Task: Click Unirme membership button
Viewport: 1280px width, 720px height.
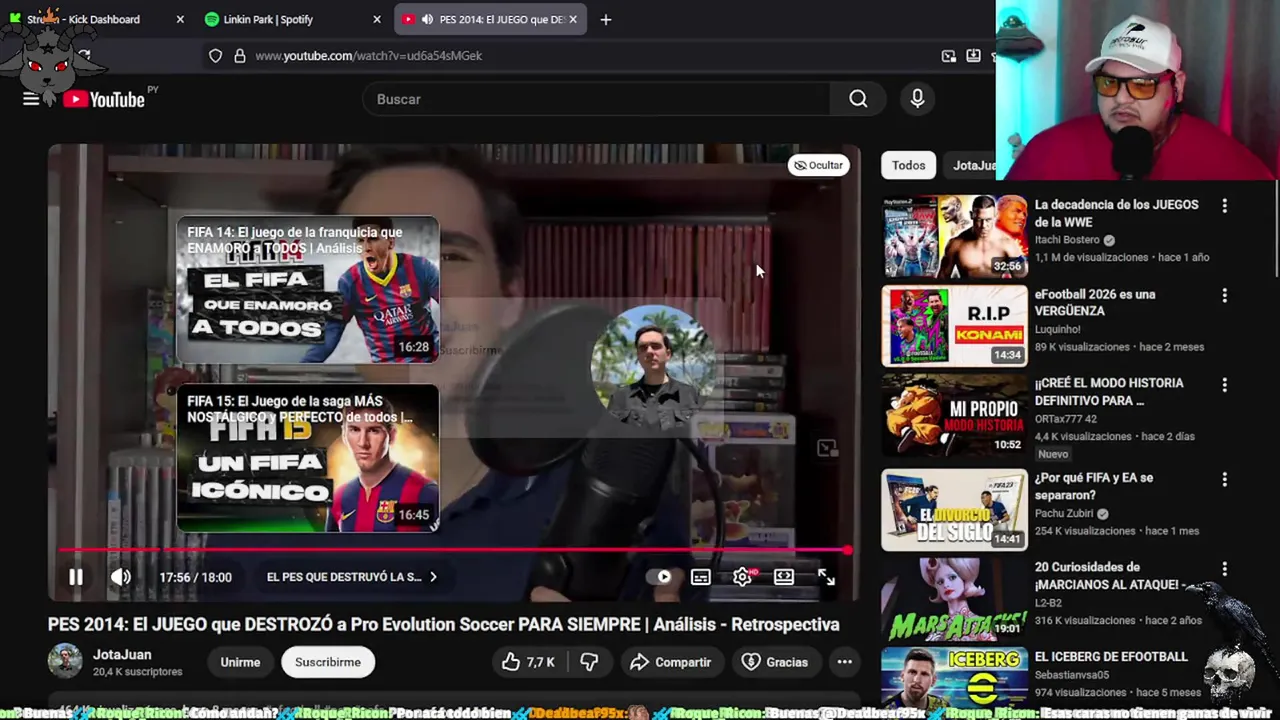Action: click(x=240, y=662)
